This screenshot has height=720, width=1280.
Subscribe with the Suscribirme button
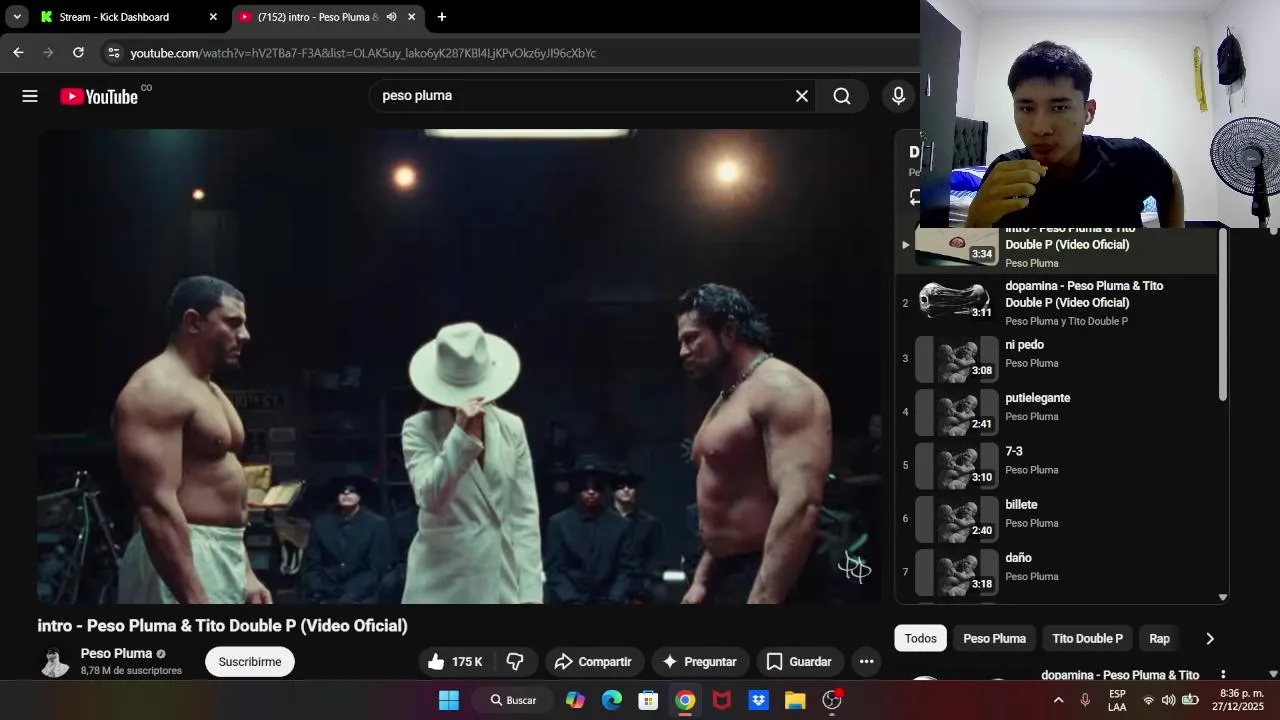click(250, 661)
